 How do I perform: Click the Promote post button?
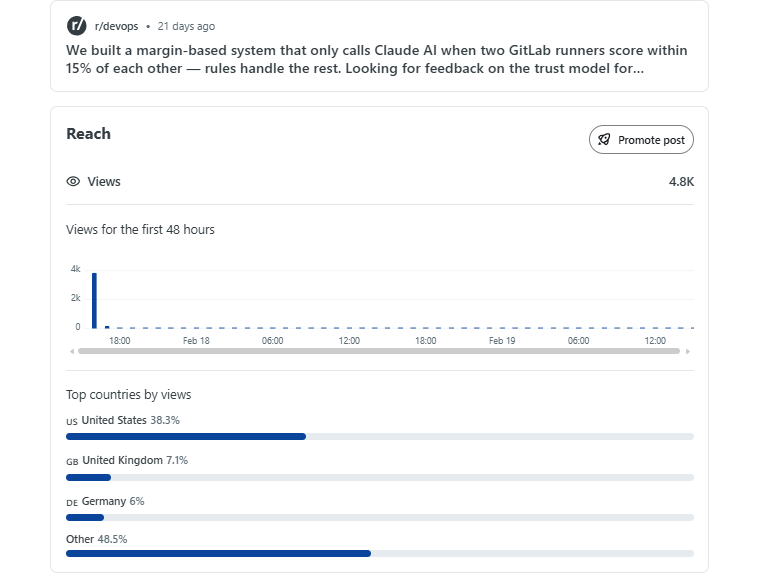641,140
